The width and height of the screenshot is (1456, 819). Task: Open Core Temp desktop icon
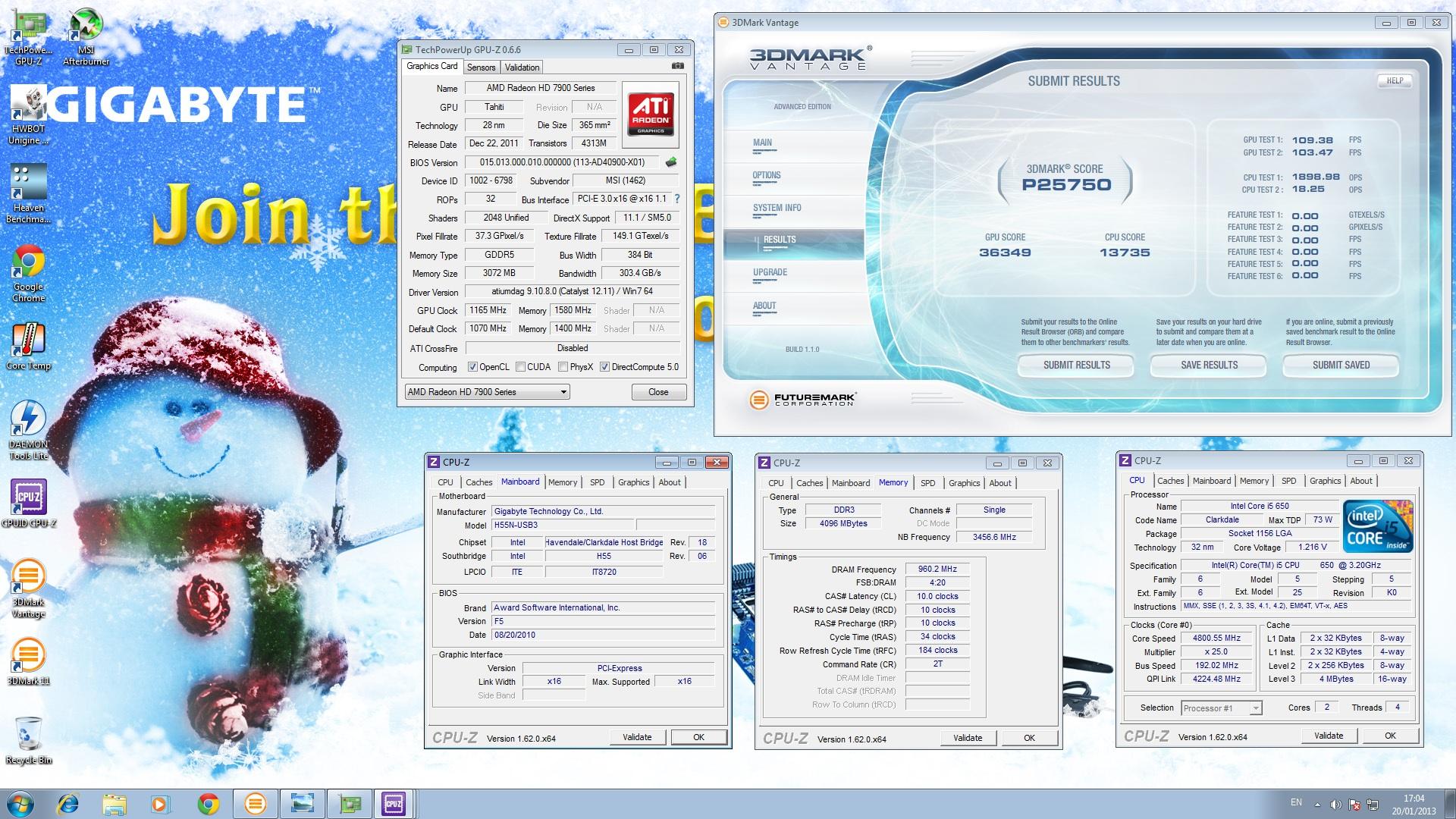pyautogui.click(x=29, y=347)
